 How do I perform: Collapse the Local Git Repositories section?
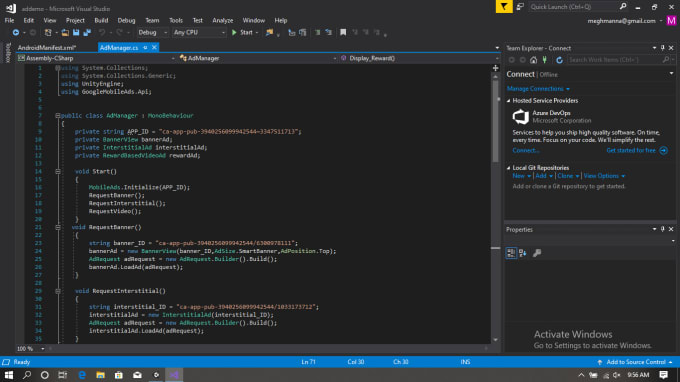click(x=509, y=168)
